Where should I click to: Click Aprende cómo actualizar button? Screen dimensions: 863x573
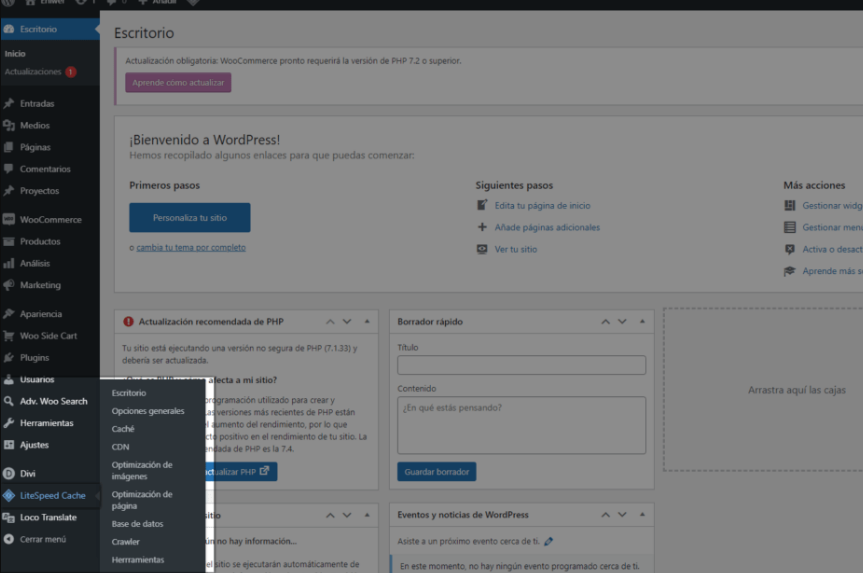(178, 83)
